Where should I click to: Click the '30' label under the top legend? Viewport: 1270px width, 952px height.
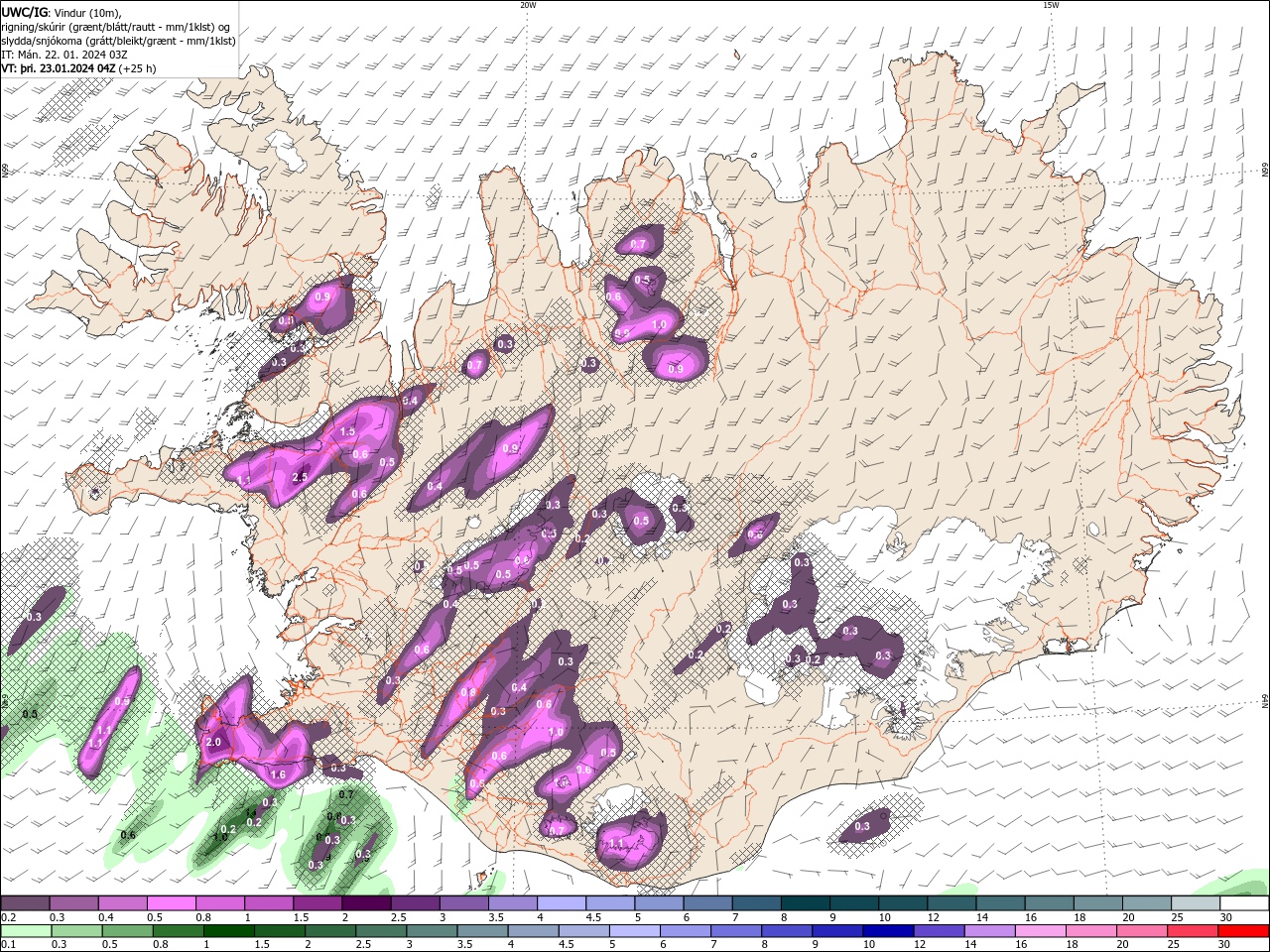coord(1226,917)
